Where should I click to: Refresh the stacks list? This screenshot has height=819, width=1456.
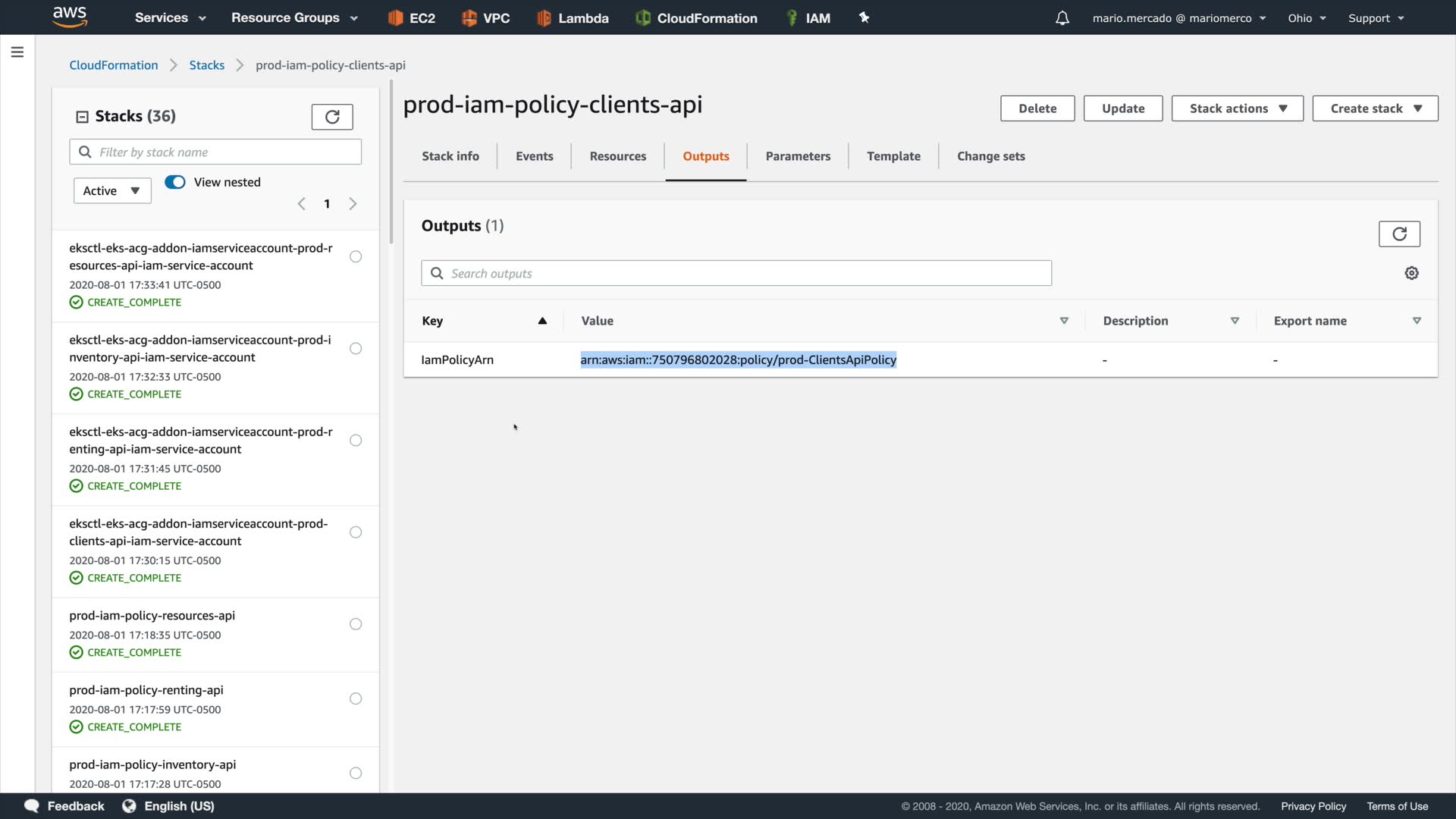(331, 117)
